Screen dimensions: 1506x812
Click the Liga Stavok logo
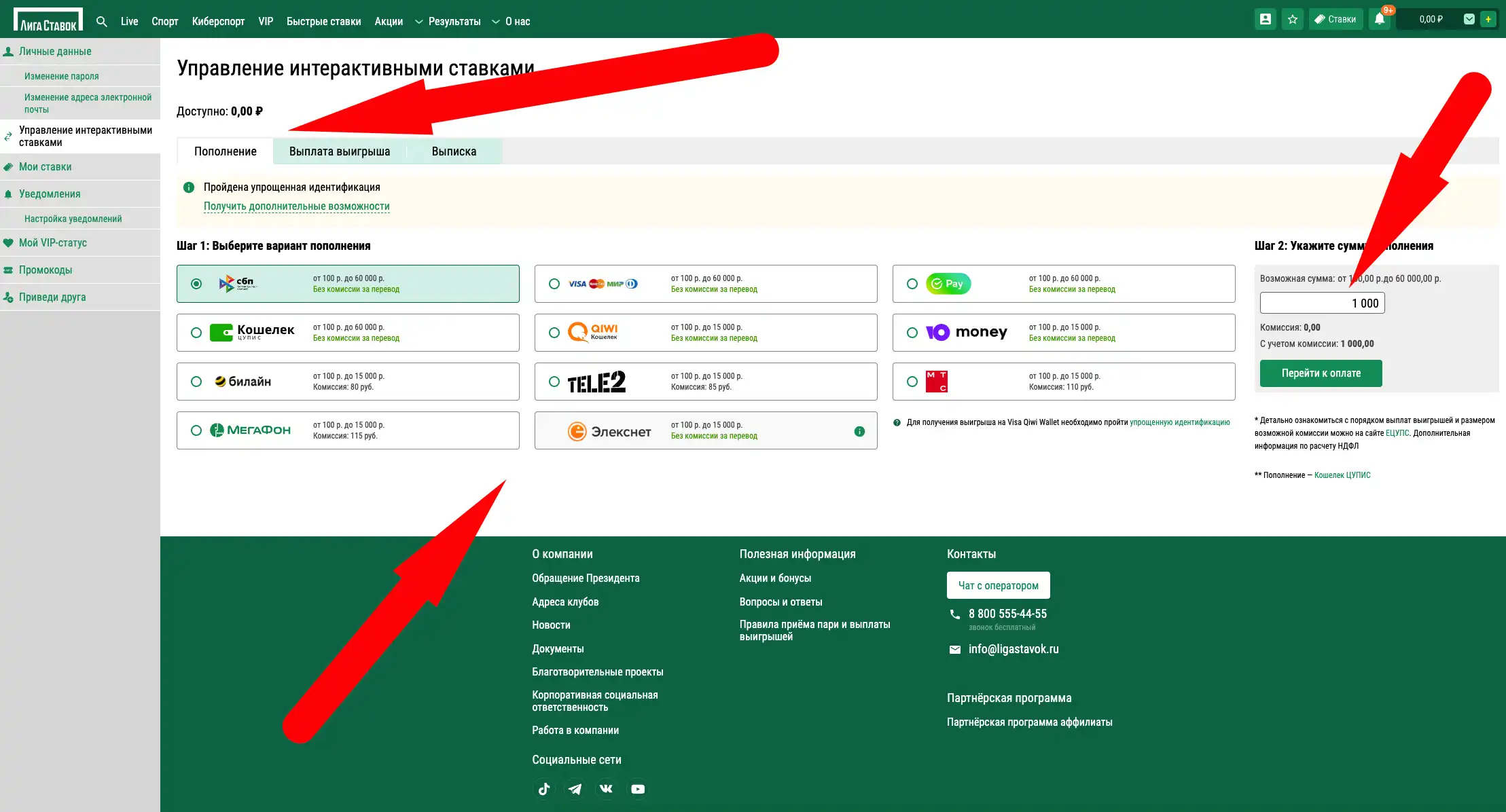tap(48, 19)
